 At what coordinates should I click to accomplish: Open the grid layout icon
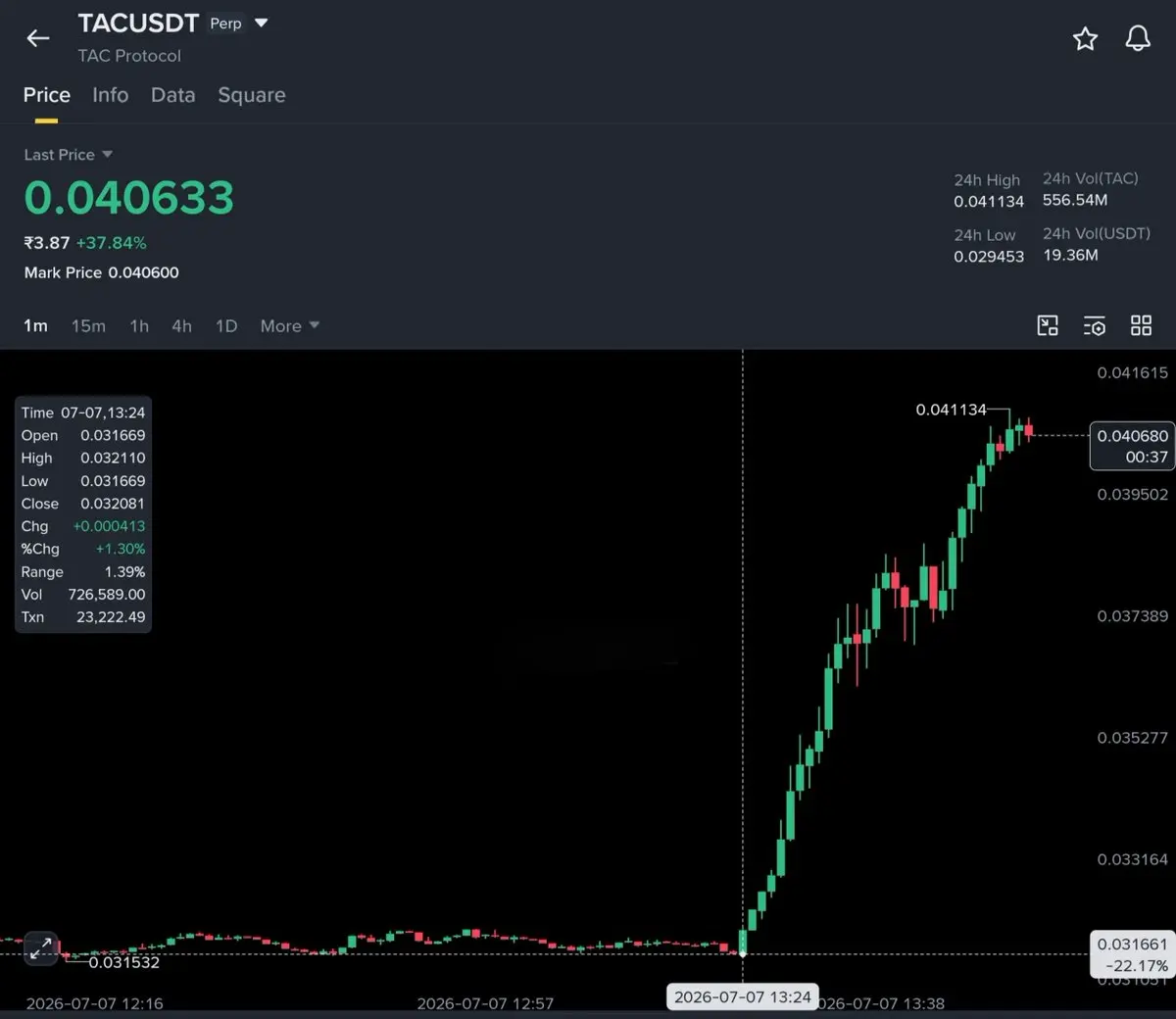pyautogui.click(x=1141, y=325)
